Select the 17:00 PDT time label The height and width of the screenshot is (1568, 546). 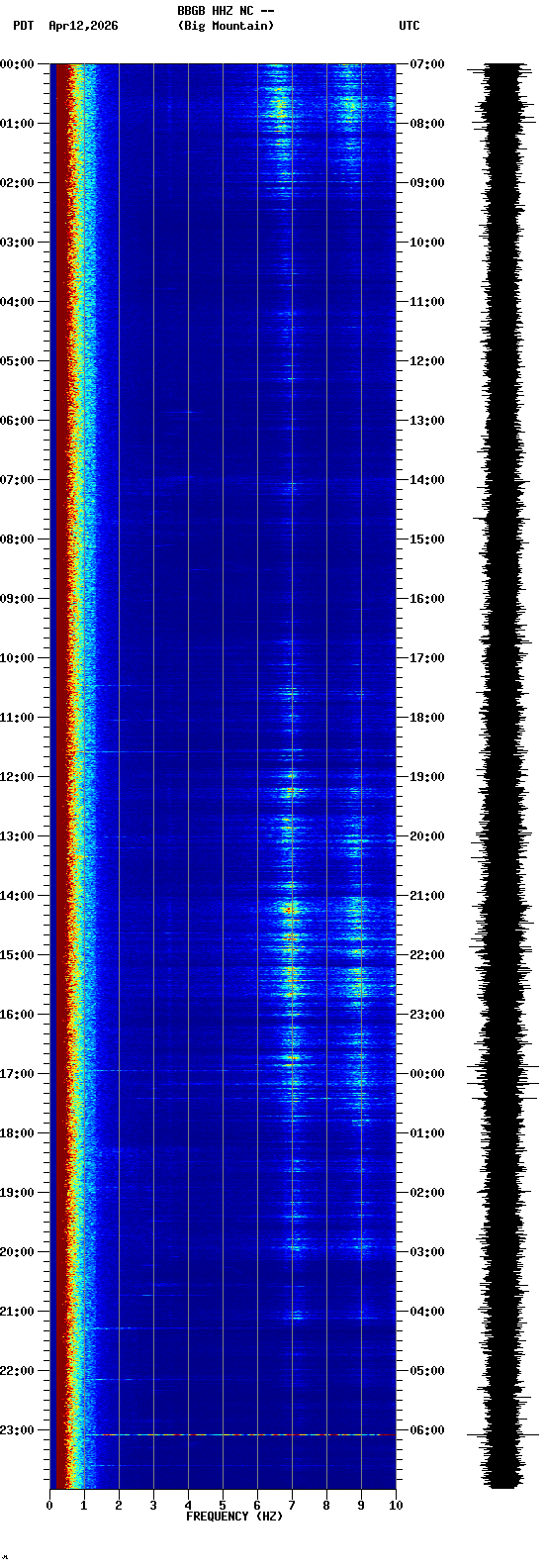click(17, 1074)
